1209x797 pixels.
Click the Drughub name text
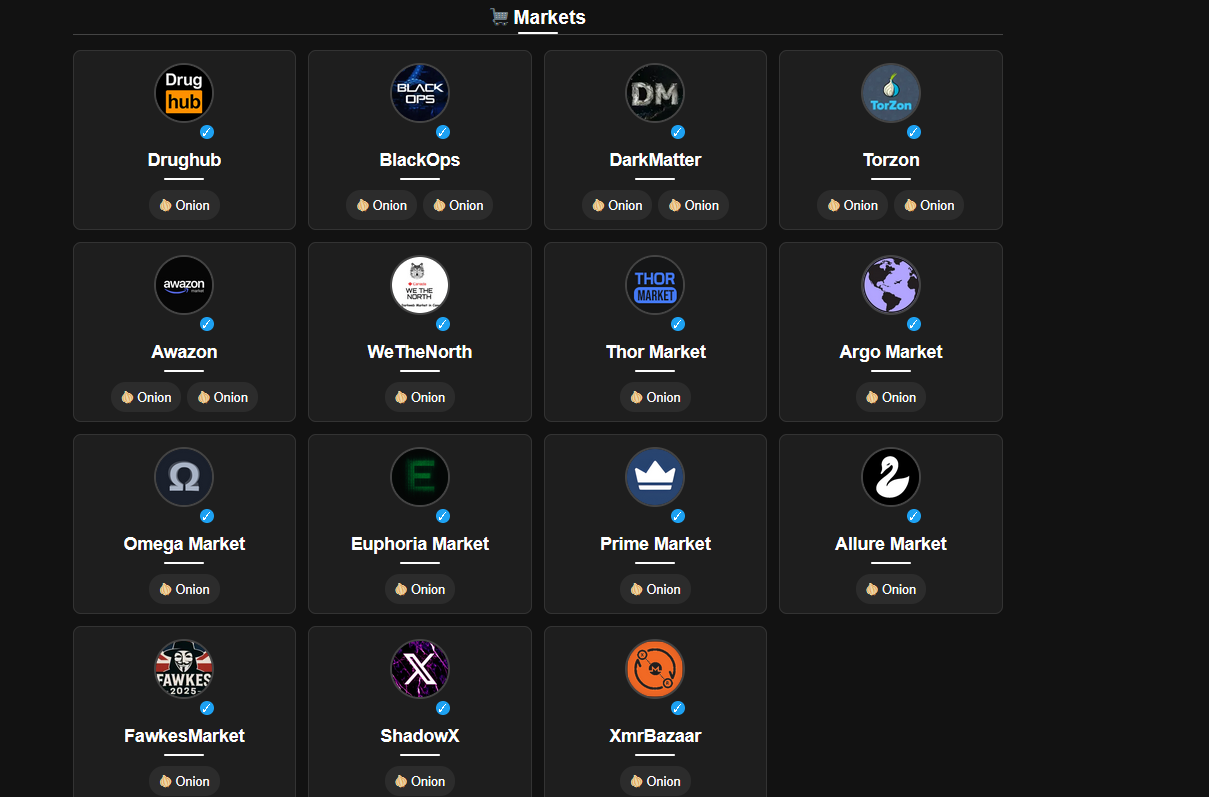pos(184,160)
